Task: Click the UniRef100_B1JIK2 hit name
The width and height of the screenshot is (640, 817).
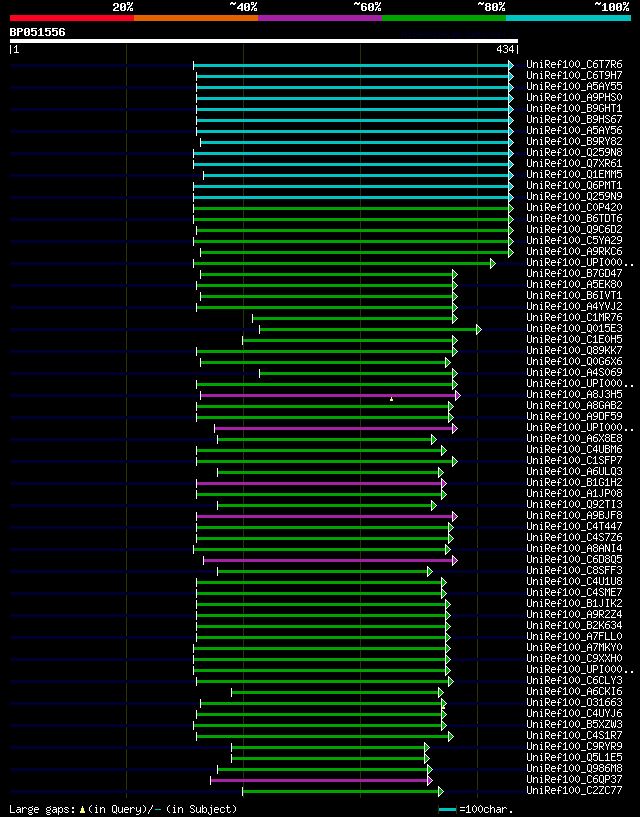Action: click(x=574, y=603)
